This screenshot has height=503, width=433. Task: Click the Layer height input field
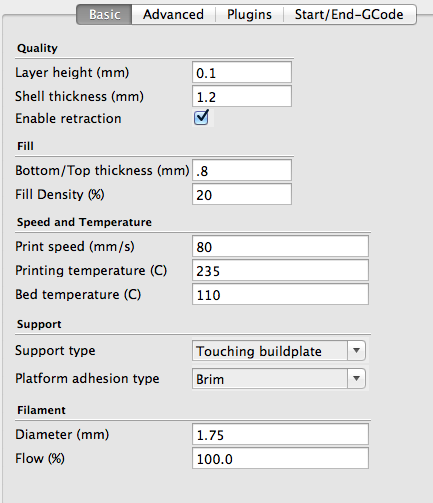click(242, 72)
